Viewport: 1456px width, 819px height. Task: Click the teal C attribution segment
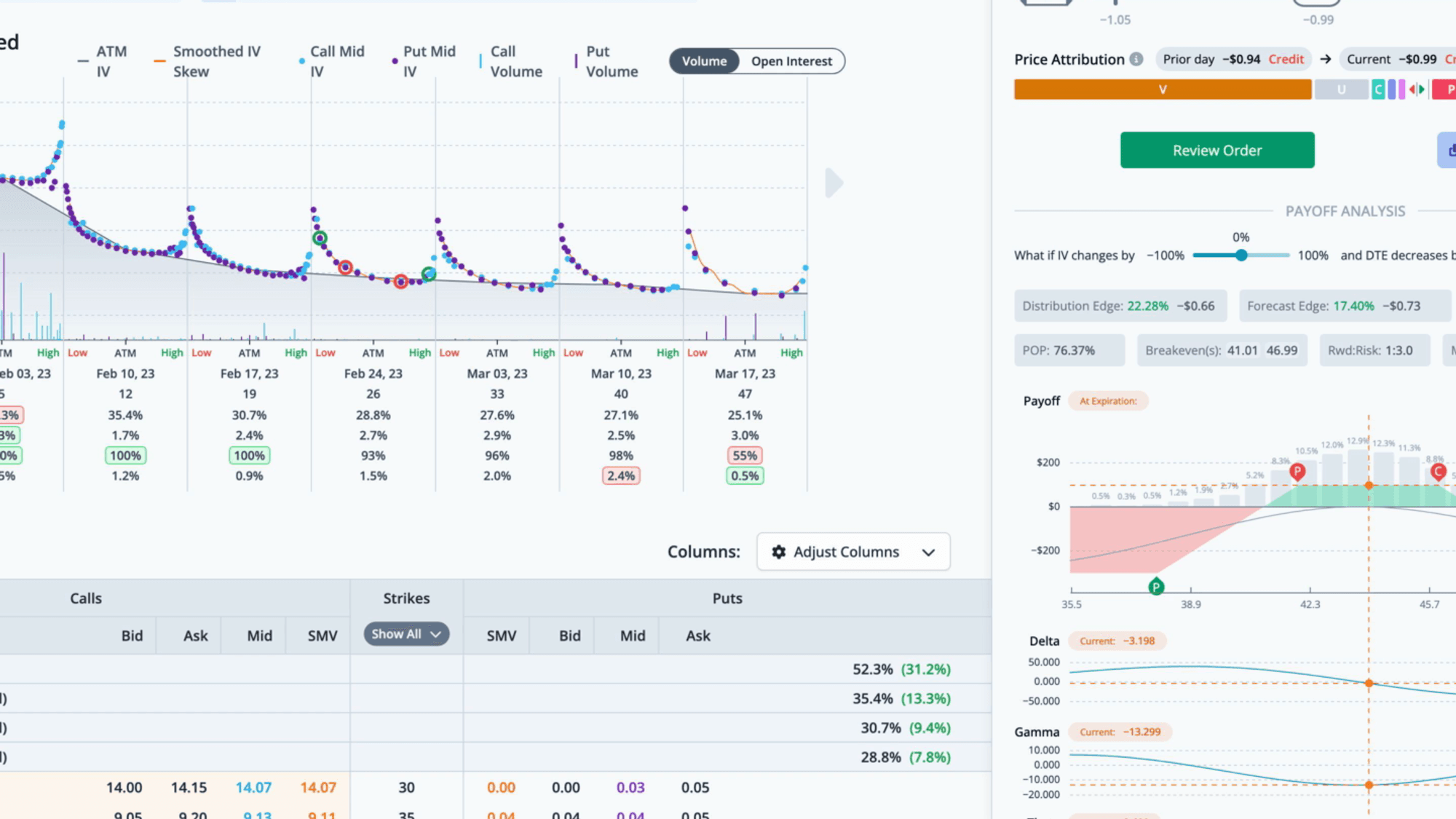[1378, 90]
